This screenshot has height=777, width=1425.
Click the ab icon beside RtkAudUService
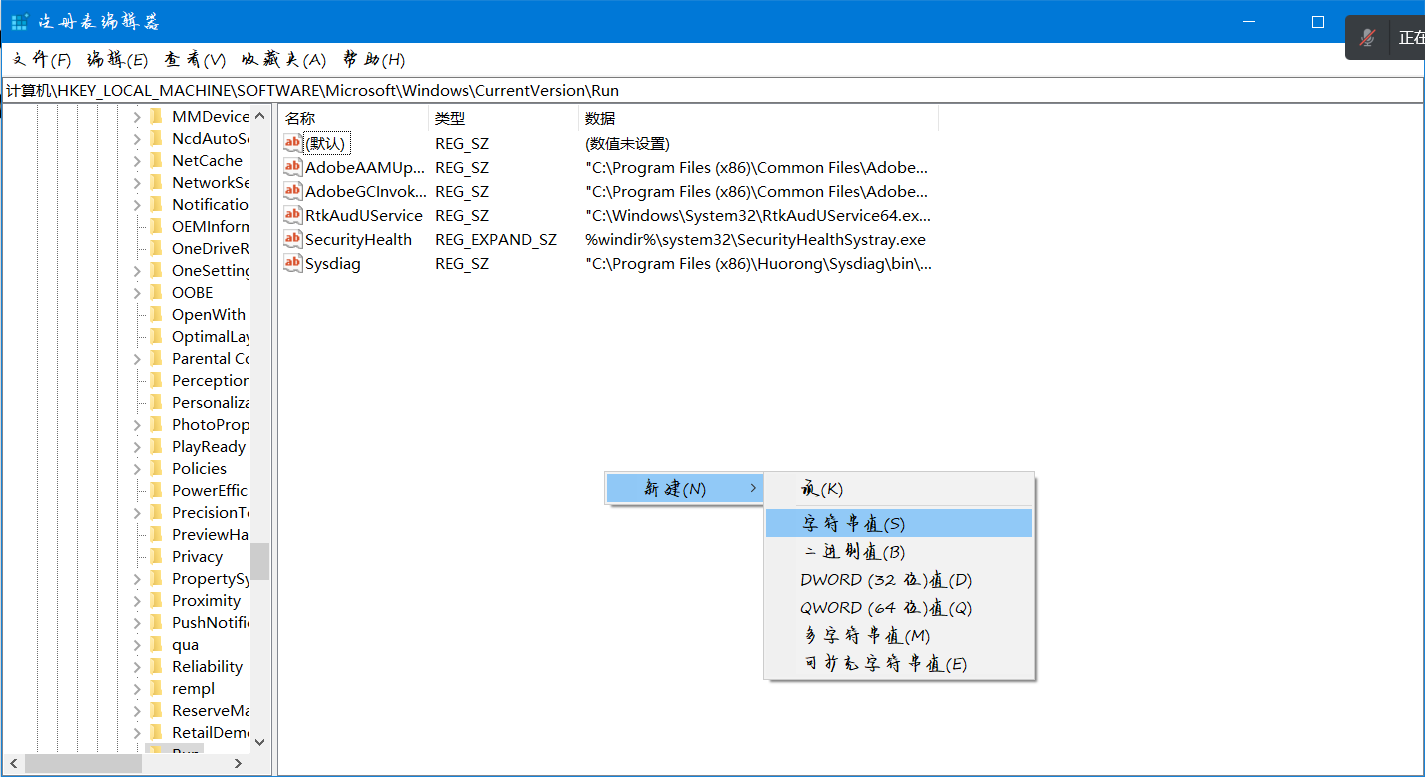tap(292, 215)
